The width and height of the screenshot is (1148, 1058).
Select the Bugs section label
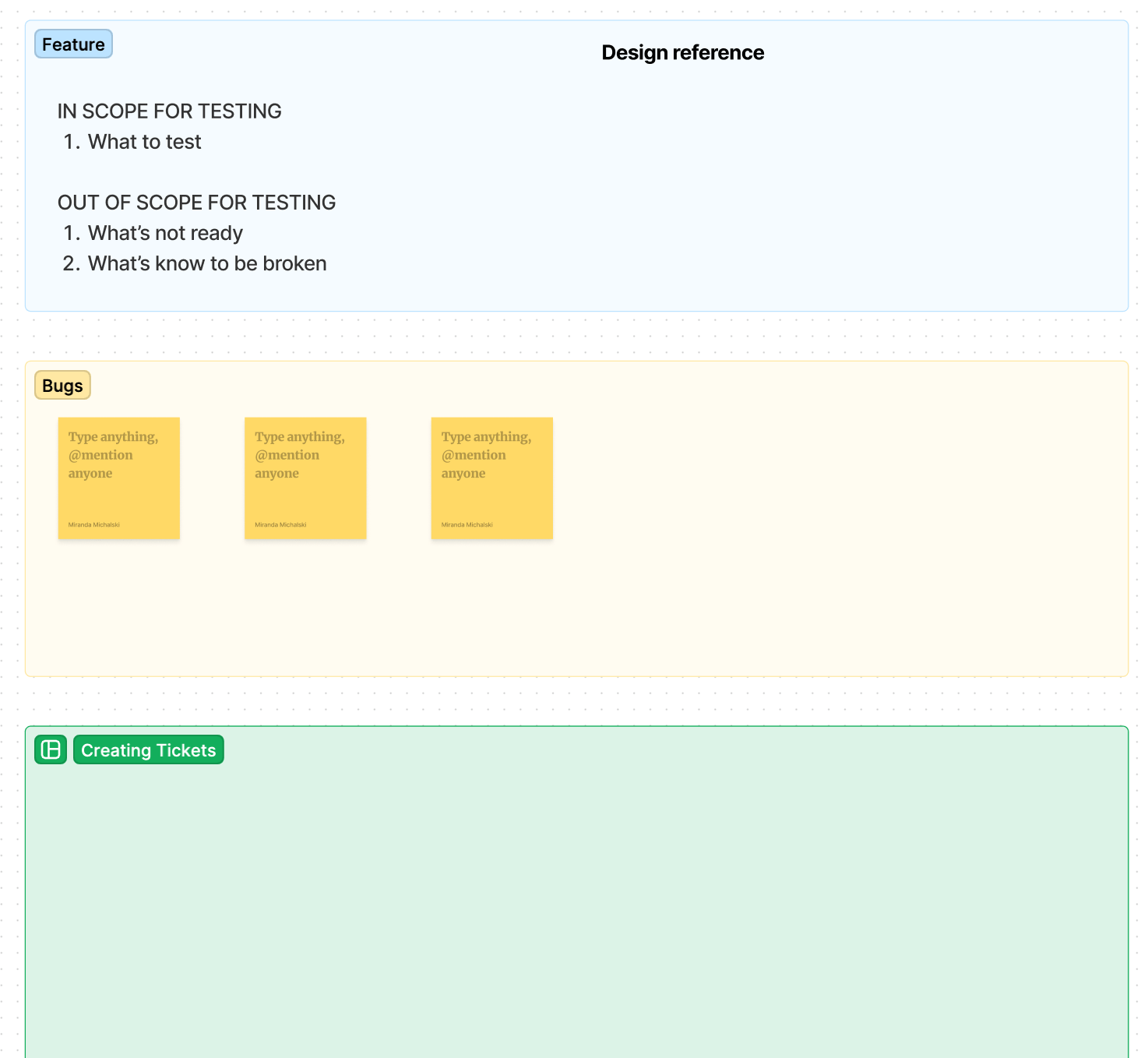tap(62, 386)
